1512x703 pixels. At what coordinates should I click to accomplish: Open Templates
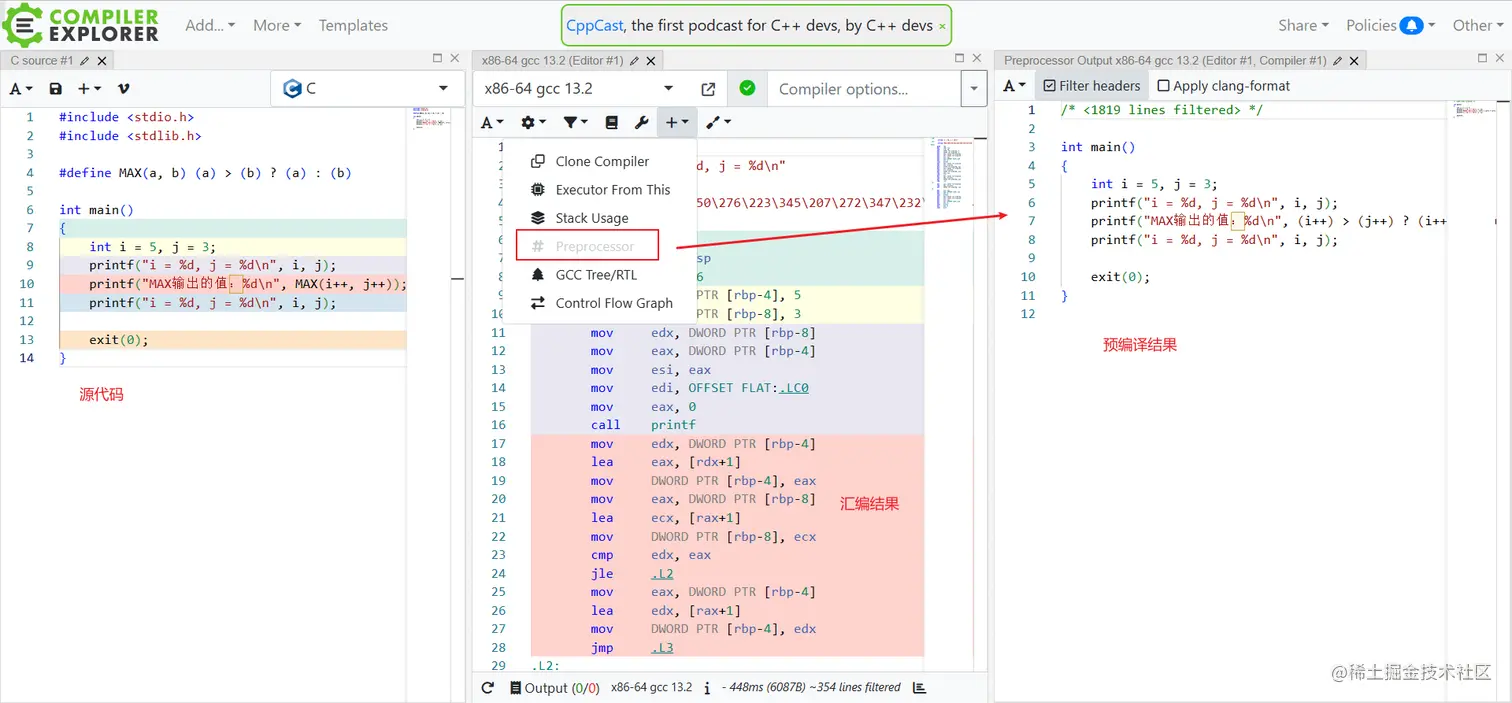pyautogui.click(x=353, y=26)
